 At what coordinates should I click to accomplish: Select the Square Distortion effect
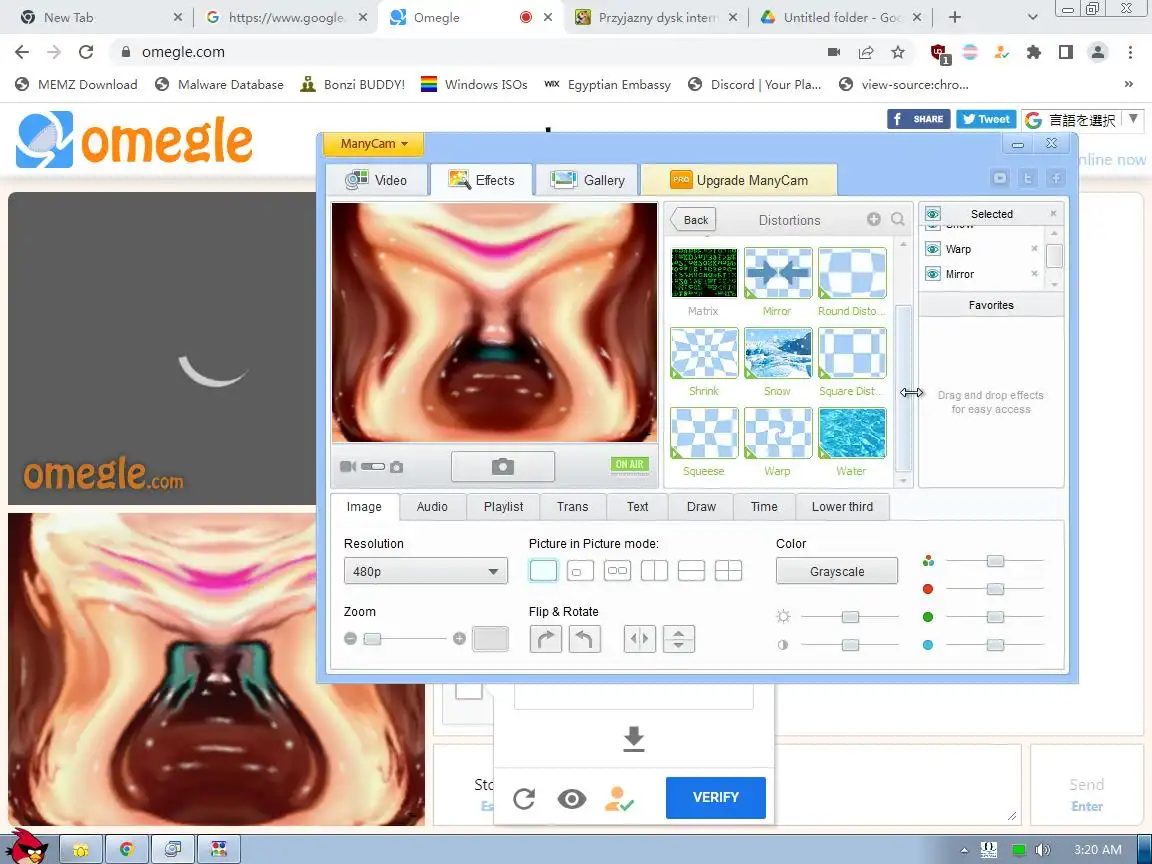pos(852,353)
